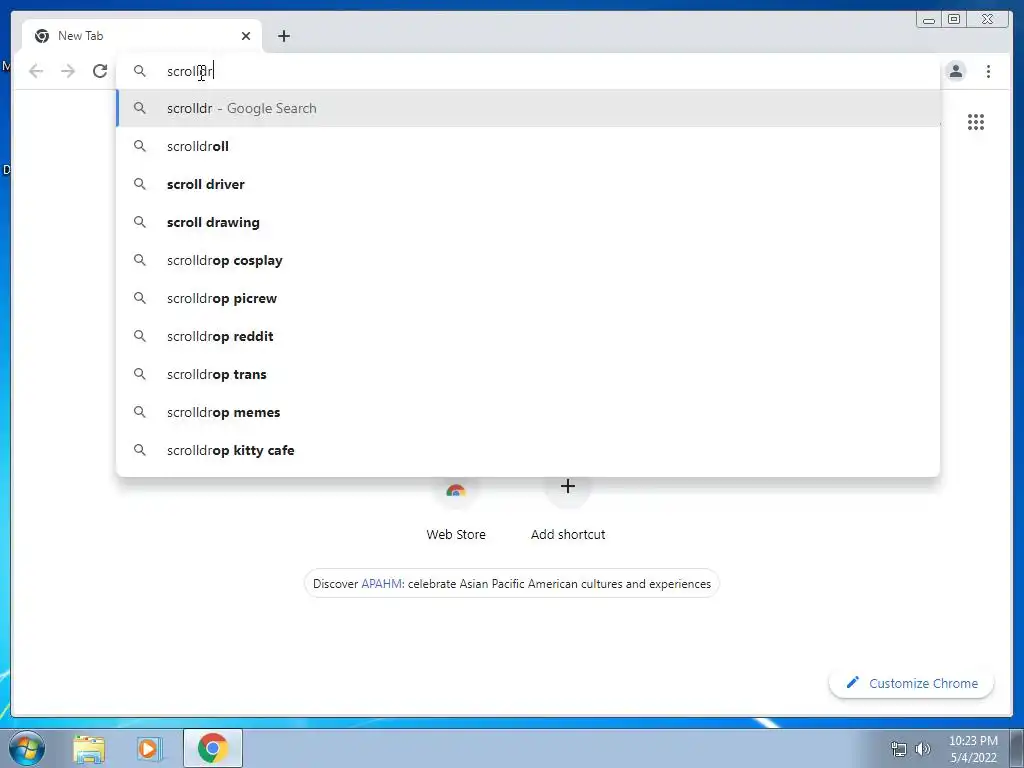Click the address bar containing scrolldr
Image resolution: width=1024 pixels, height=768 pixels.
click(528, 71)
